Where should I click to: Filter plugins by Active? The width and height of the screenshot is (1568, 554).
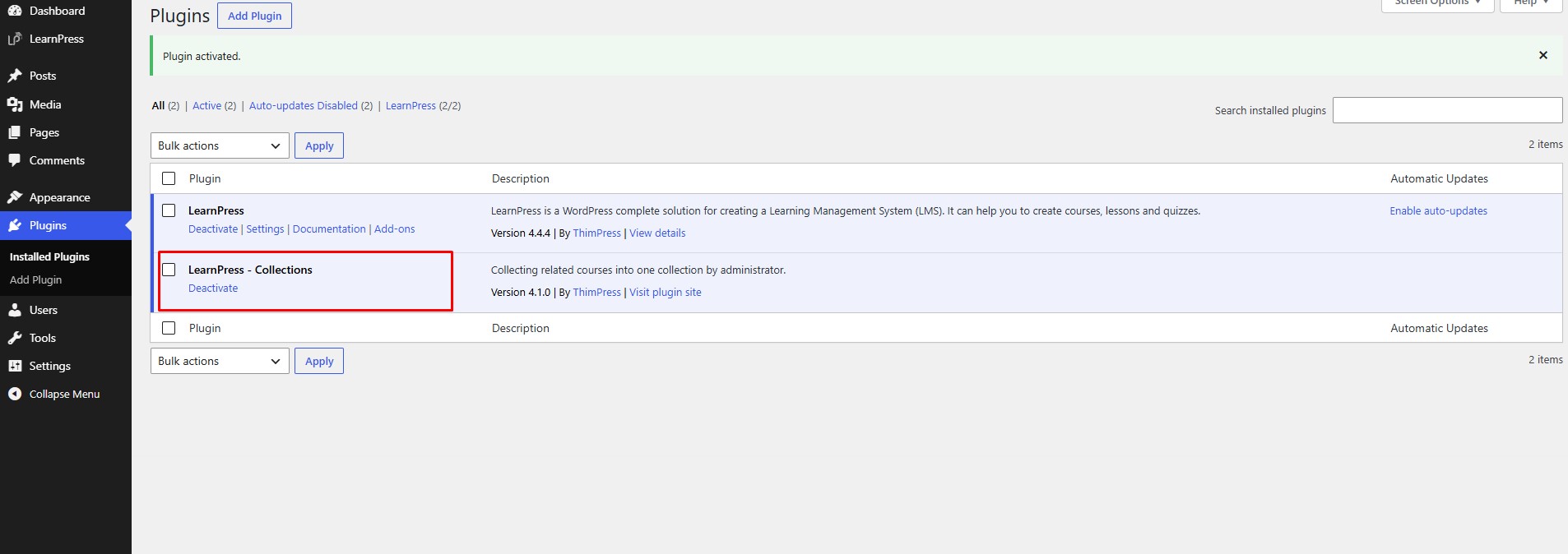[x=206, y=105]
